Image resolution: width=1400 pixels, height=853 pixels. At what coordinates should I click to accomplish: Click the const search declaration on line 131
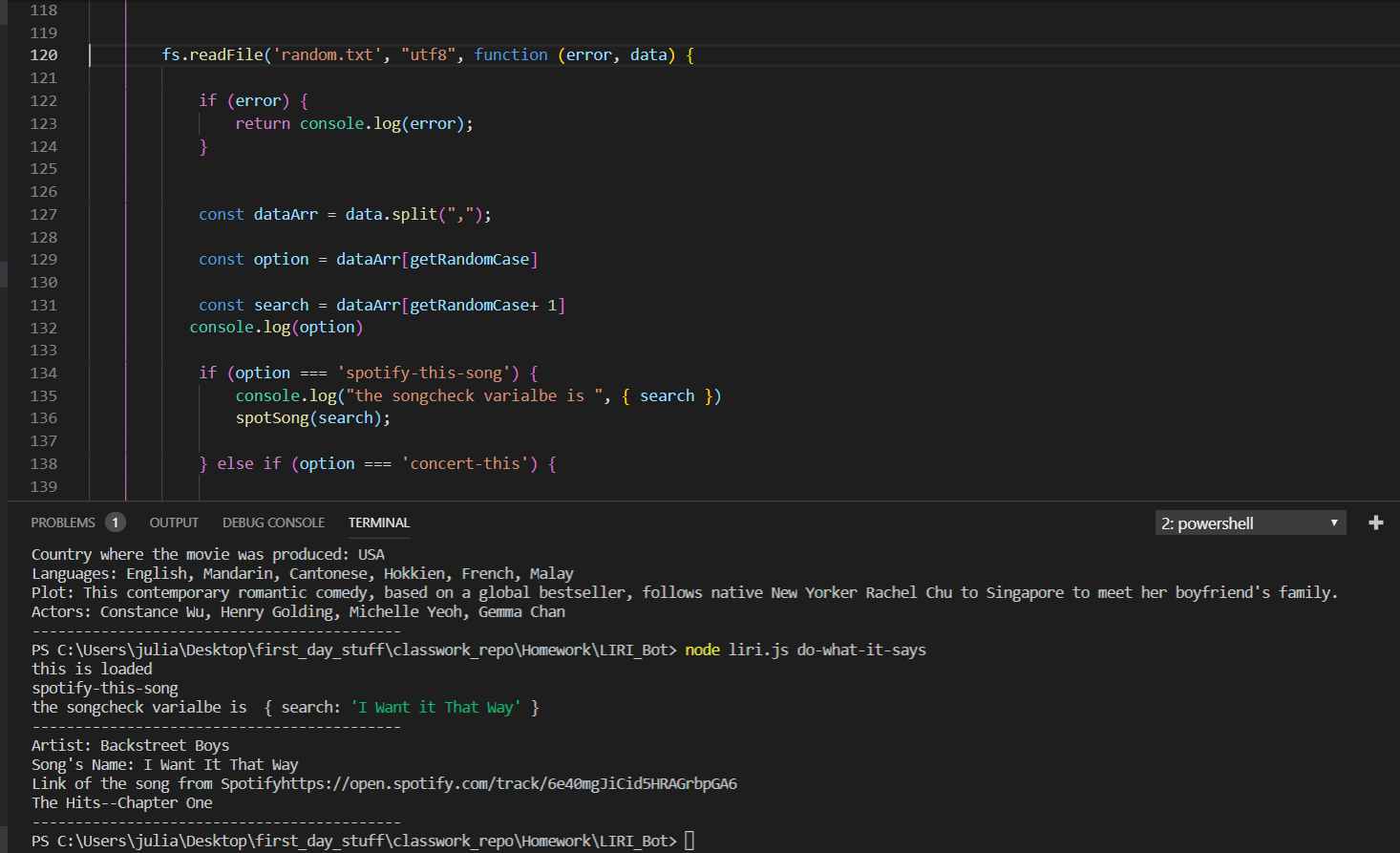pyautogui.click(x=382, y=306)
